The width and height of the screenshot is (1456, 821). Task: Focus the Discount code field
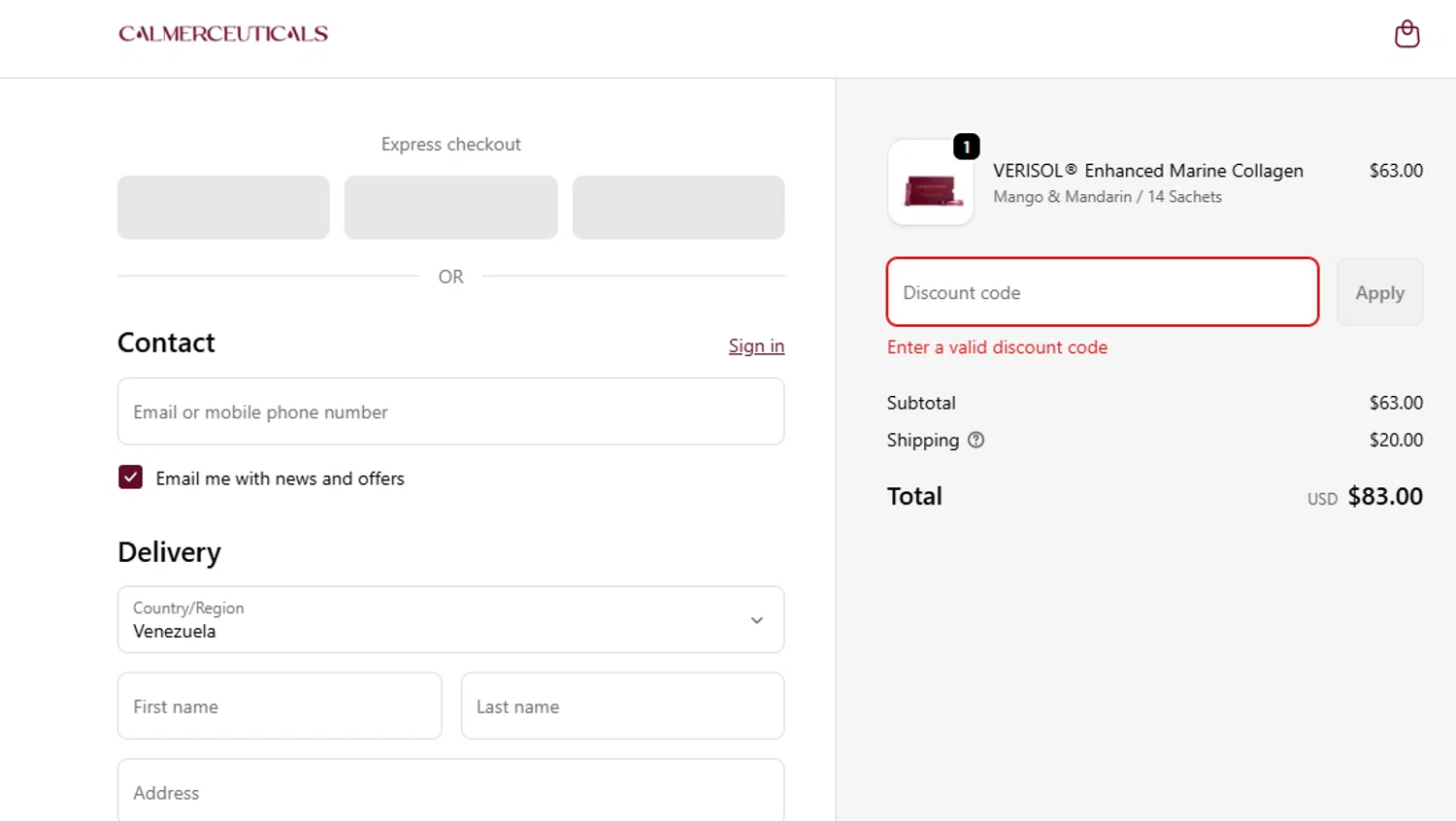point(1102,292)
